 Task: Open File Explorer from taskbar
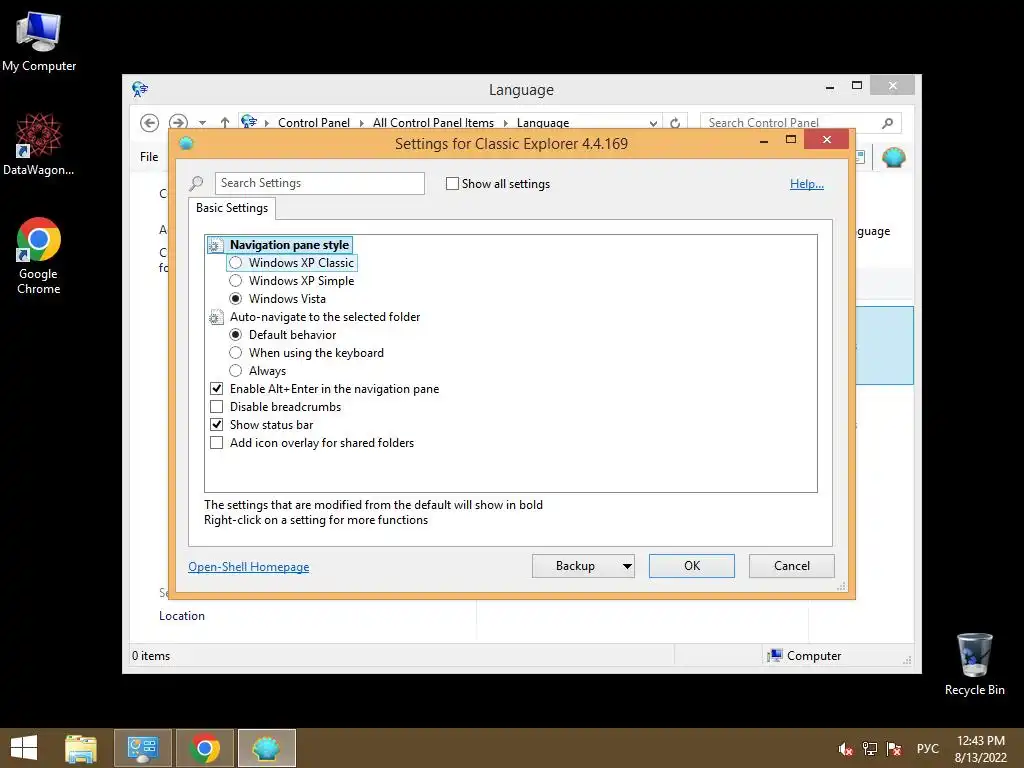[81, 748]
